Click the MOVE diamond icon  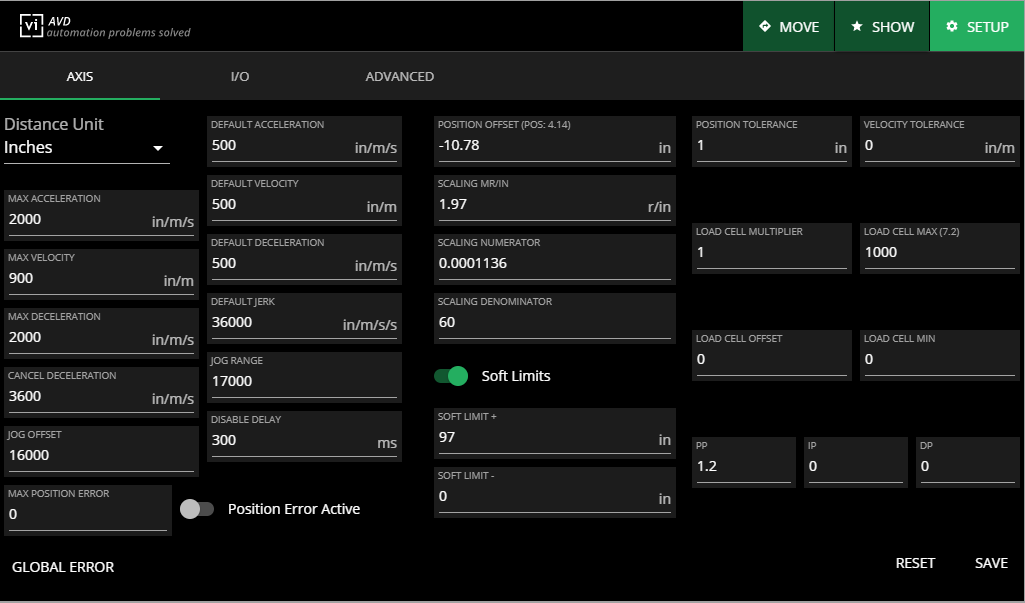click(765, 26)
